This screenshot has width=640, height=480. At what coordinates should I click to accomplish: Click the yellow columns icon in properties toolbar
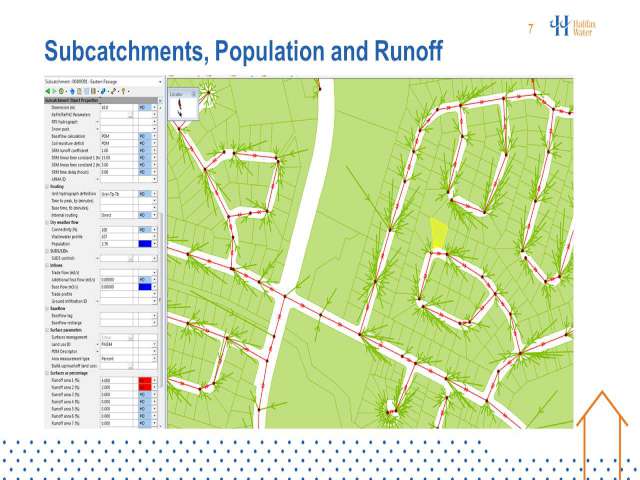coord(93,91)
